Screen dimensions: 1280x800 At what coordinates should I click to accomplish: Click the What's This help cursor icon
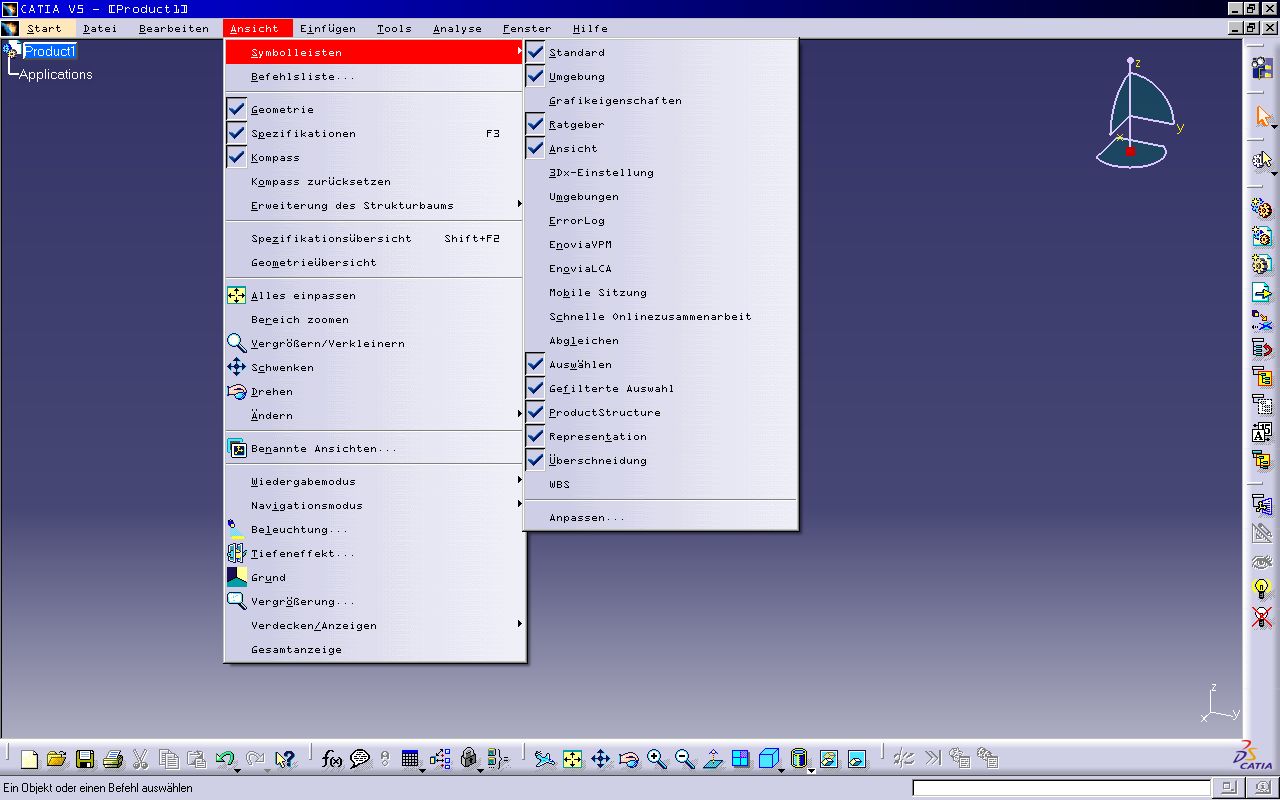pos(284,759)
